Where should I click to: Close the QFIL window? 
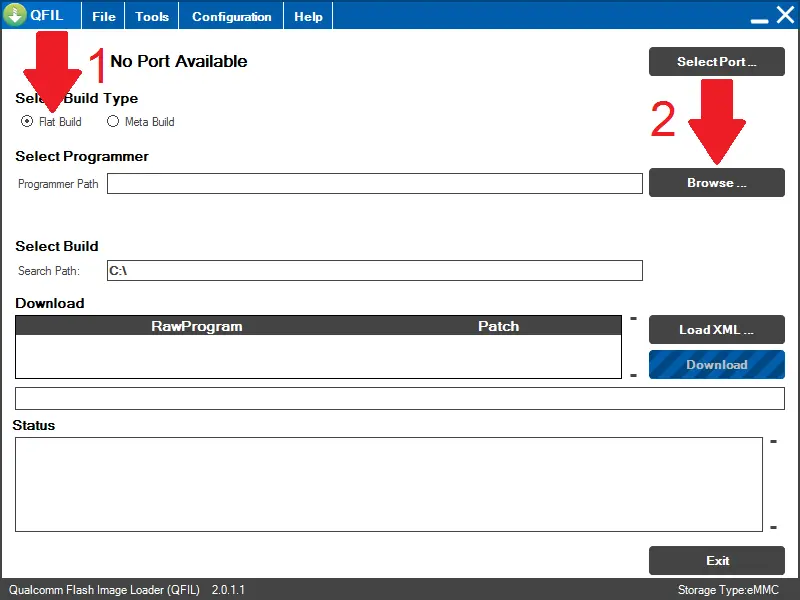point(785,15)
